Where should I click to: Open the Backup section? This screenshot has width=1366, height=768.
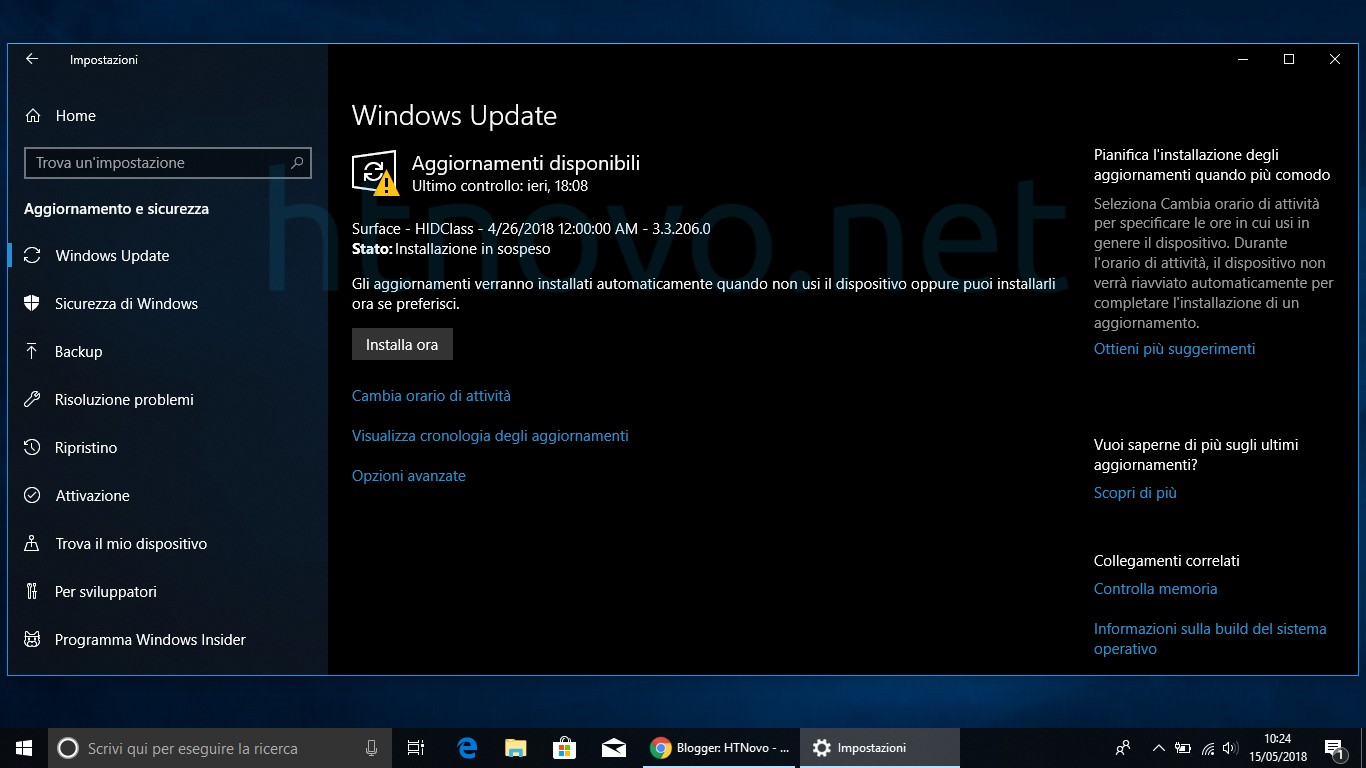click(x=168, y=352)
